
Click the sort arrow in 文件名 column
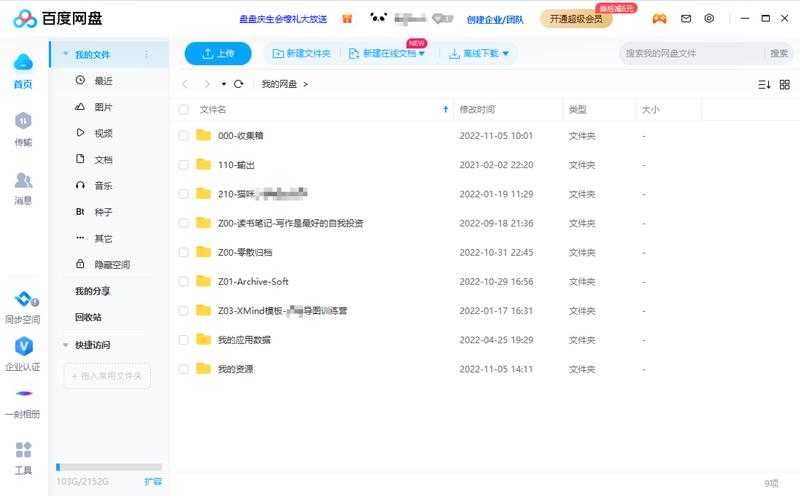click(x=445, y=109)
